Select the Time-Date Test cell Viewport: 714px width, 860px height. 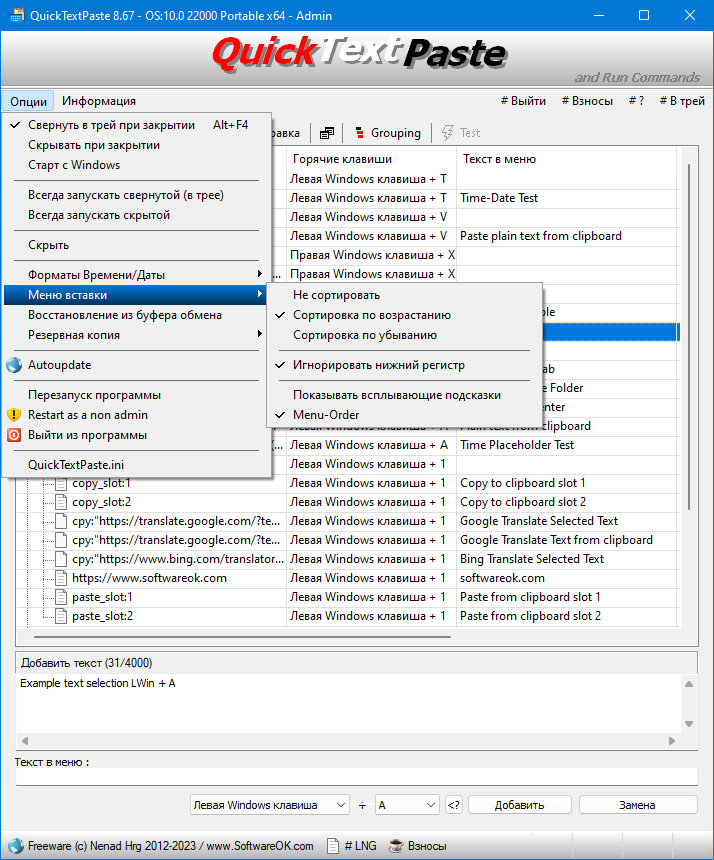coord(568,198)
